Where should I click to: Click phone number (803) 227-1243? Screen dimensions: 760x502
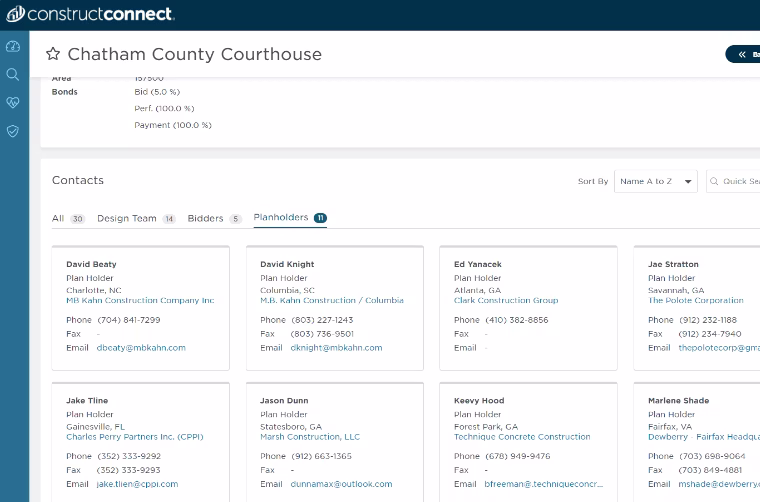(x=322, y=320)
